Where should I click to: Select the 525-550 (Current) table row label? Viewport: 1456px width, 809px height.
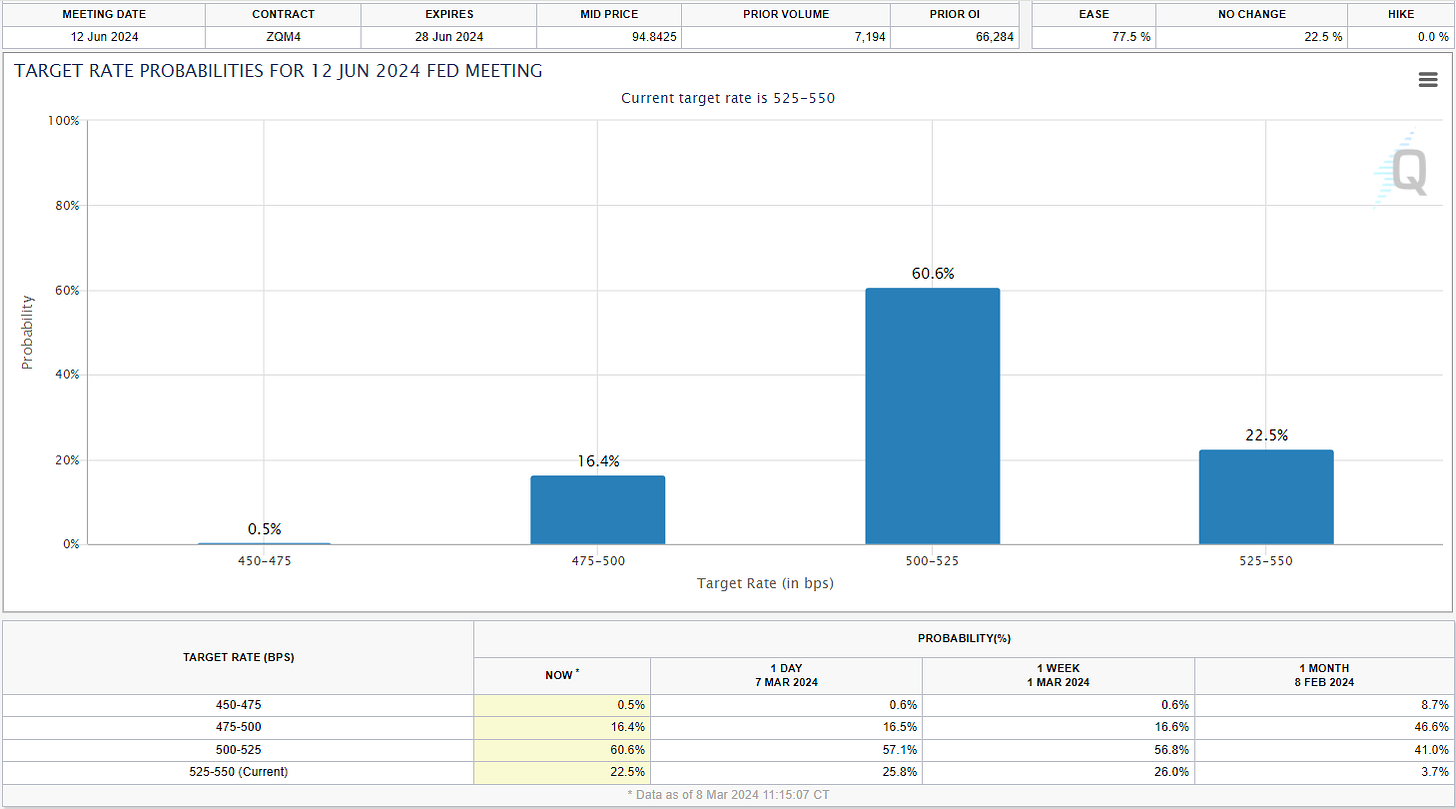237,771
